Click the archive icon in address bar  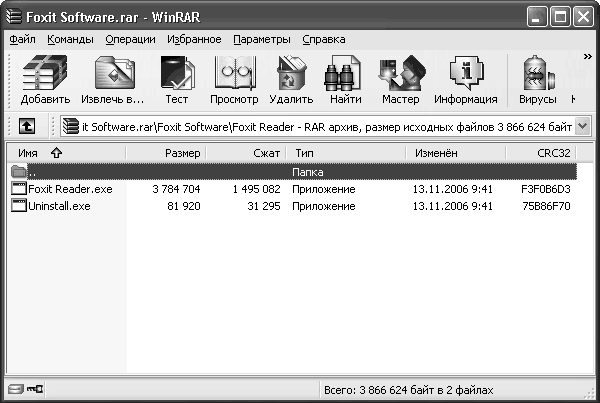click(x=70, y=126)
